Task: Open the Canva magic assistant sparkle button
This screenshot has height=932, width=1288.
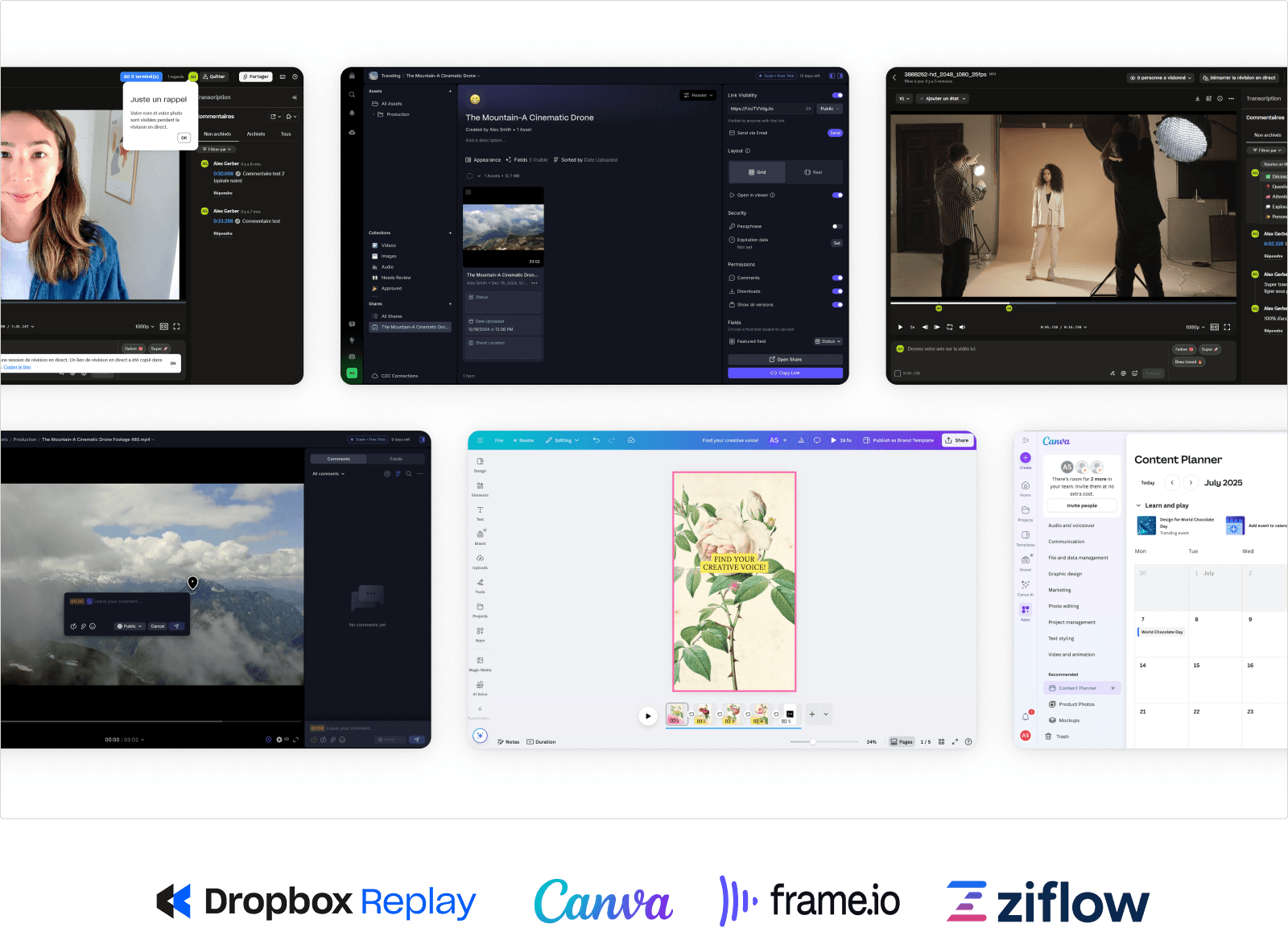Action: 480,736
